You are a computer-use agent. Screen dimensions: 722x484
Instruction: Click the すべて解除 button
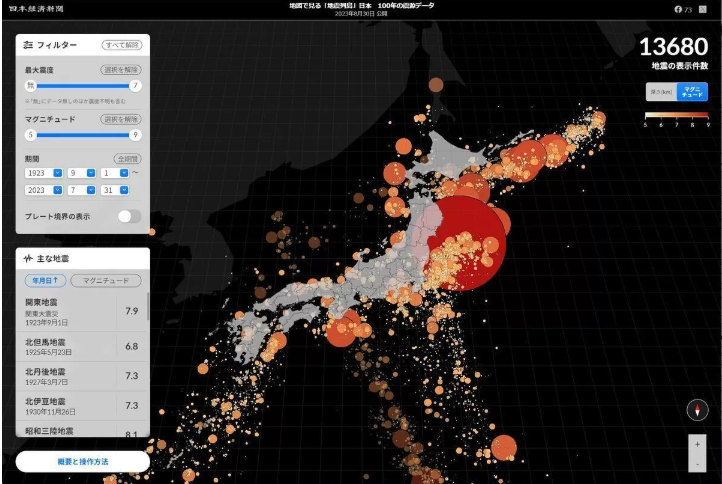point(121,46)
